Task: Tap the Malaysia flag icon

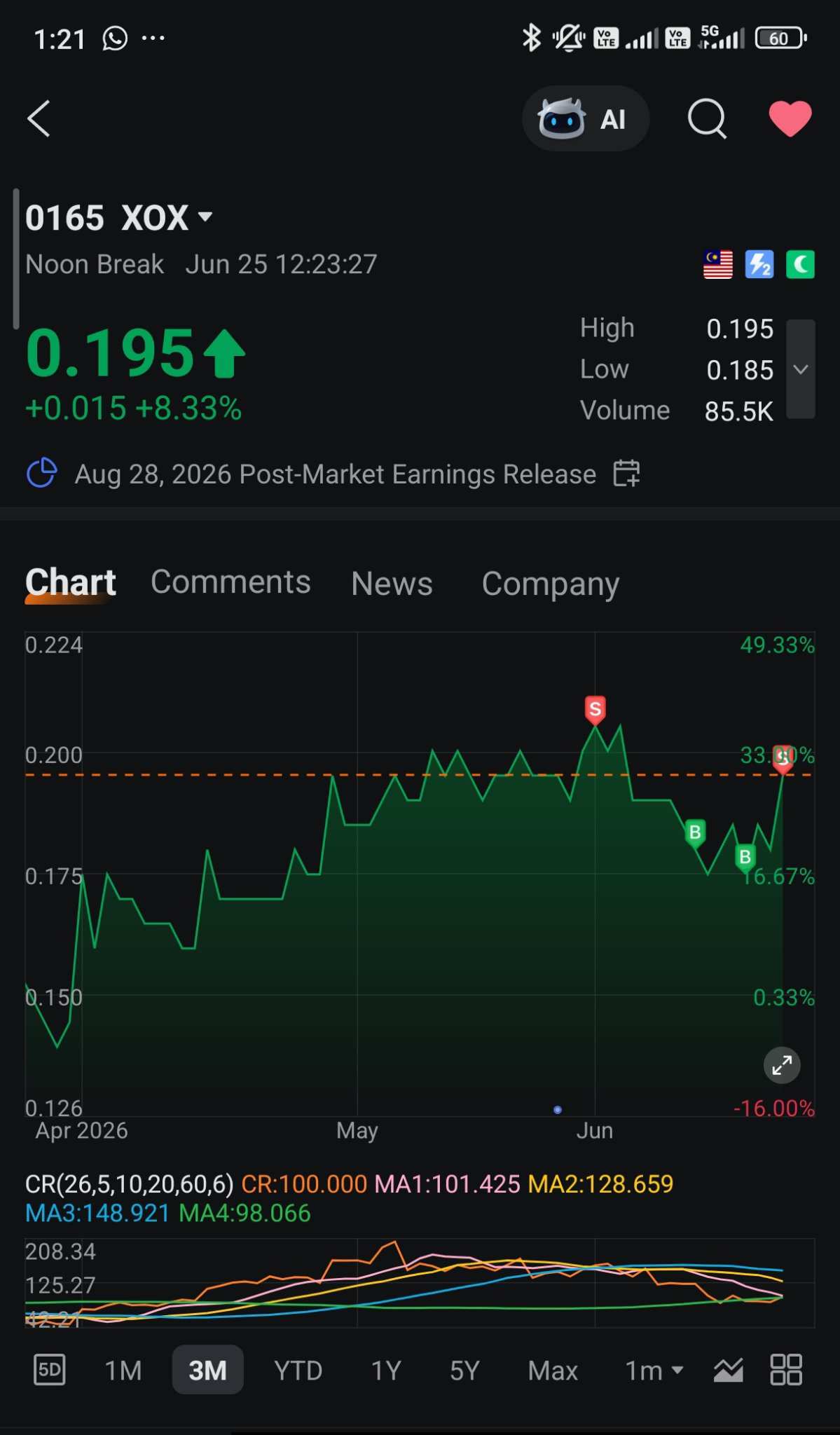Action: (x=718, y=265)
